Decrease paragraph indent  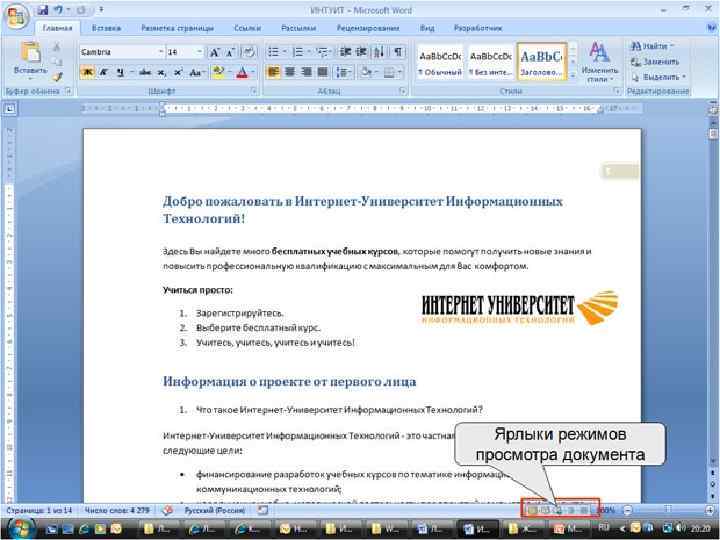coord(345,52)
